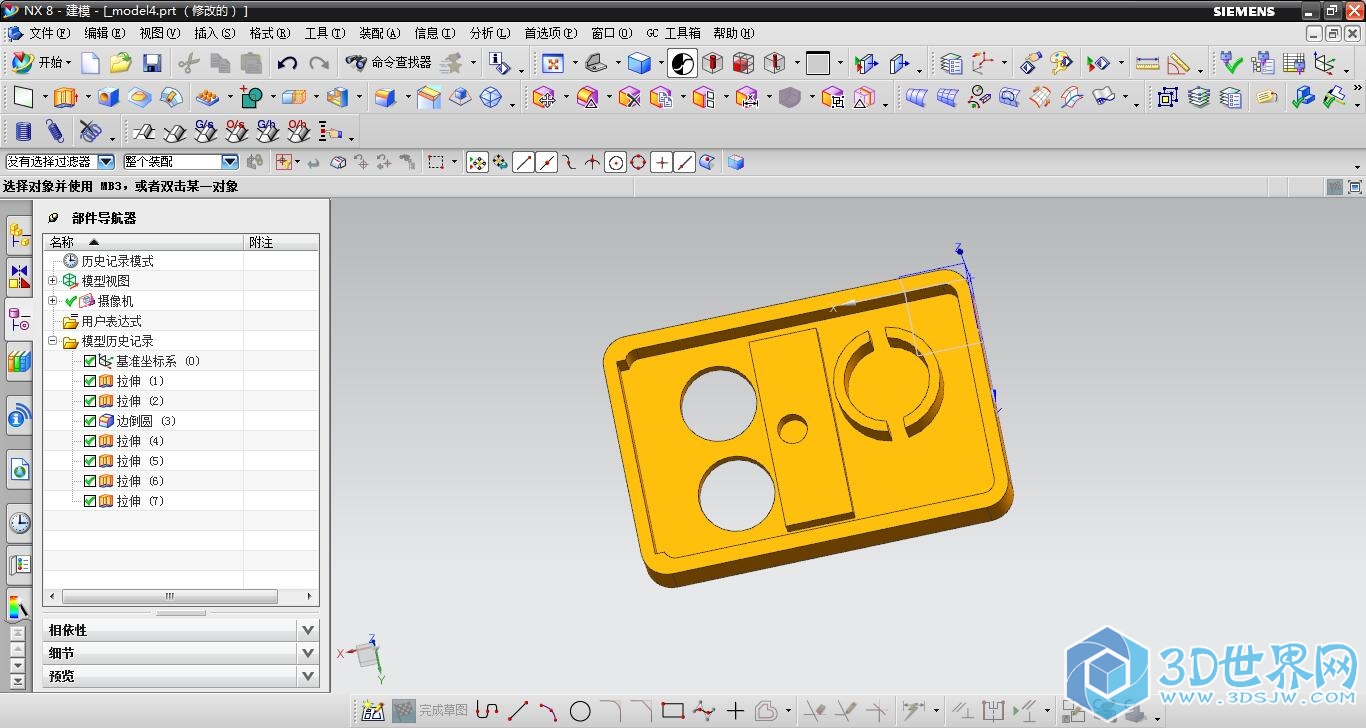1366x728 pixels.
Task: Click the Part Navigator horizontal scrollbar
Action: tap(170, 596)
